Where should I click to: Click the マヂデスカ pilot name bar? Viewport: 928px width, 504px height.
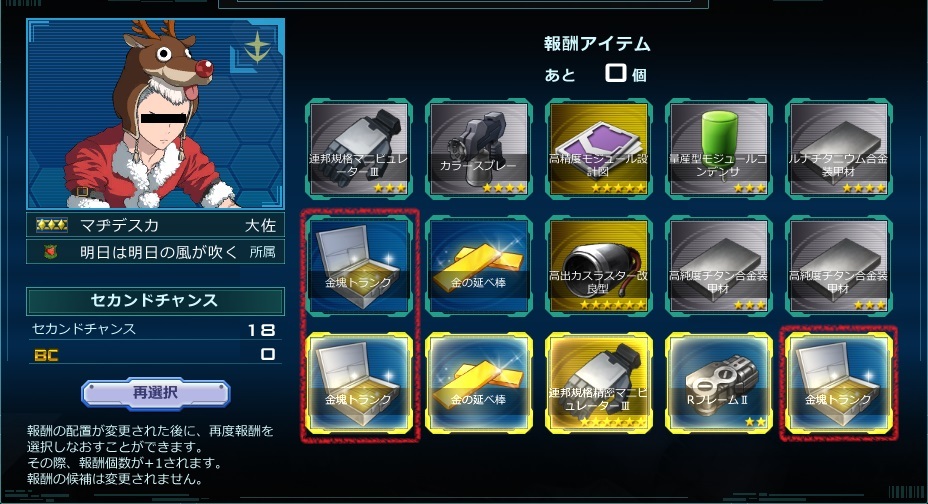coord(155,225)
